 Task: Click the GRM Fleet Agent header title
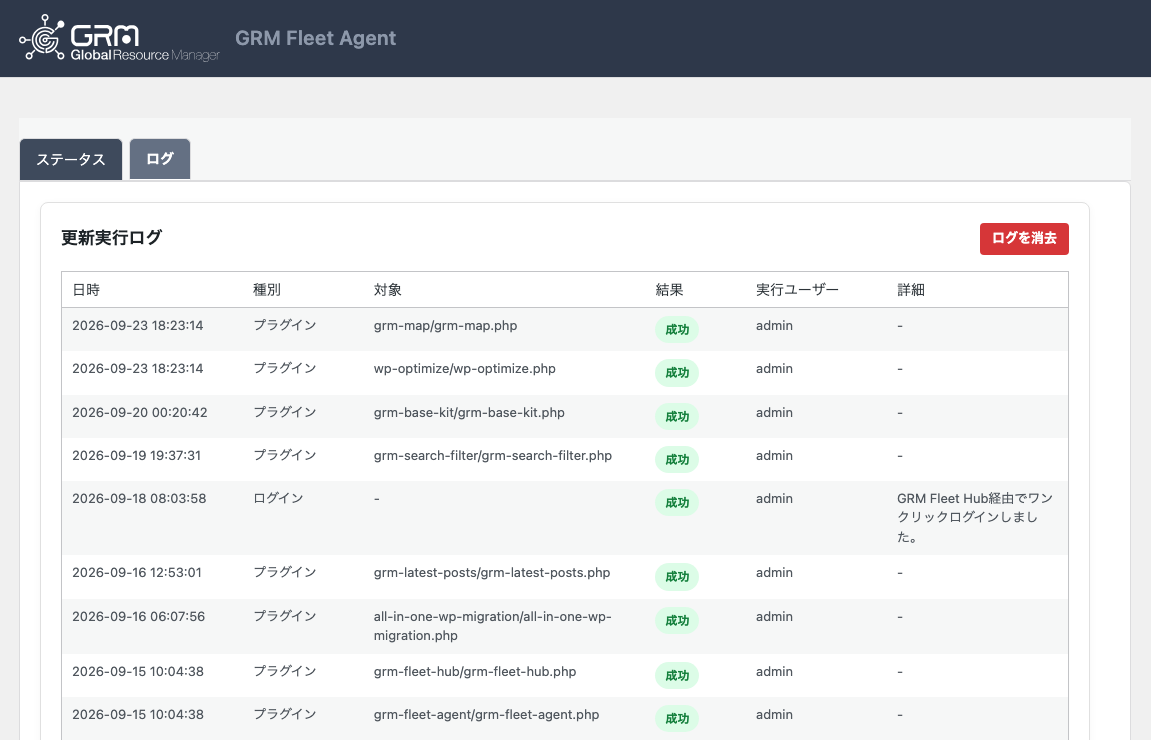pyautogui.click(x=316, y=38)
